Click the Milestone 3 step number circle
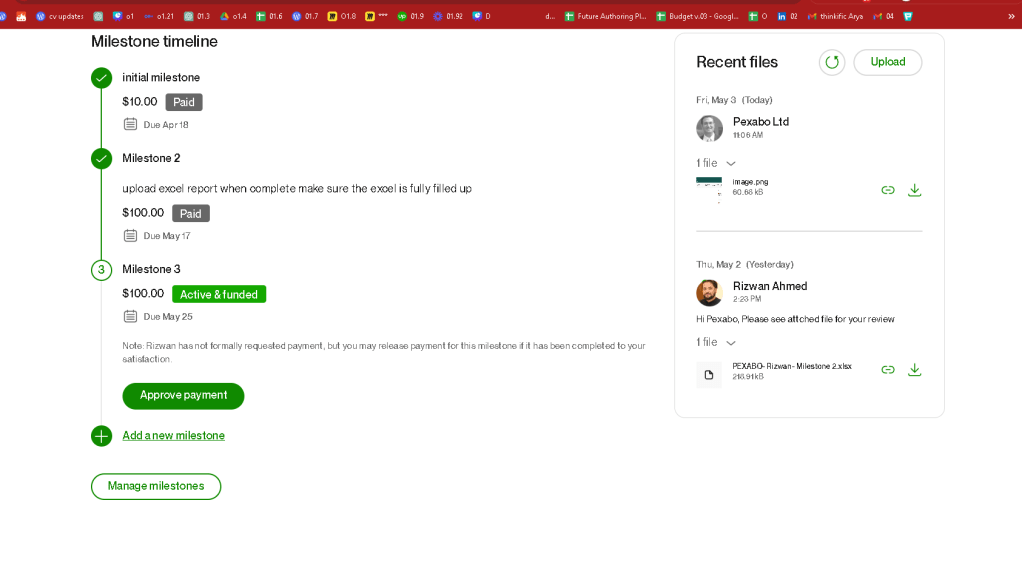The image size is (1022, 571). 101,270
